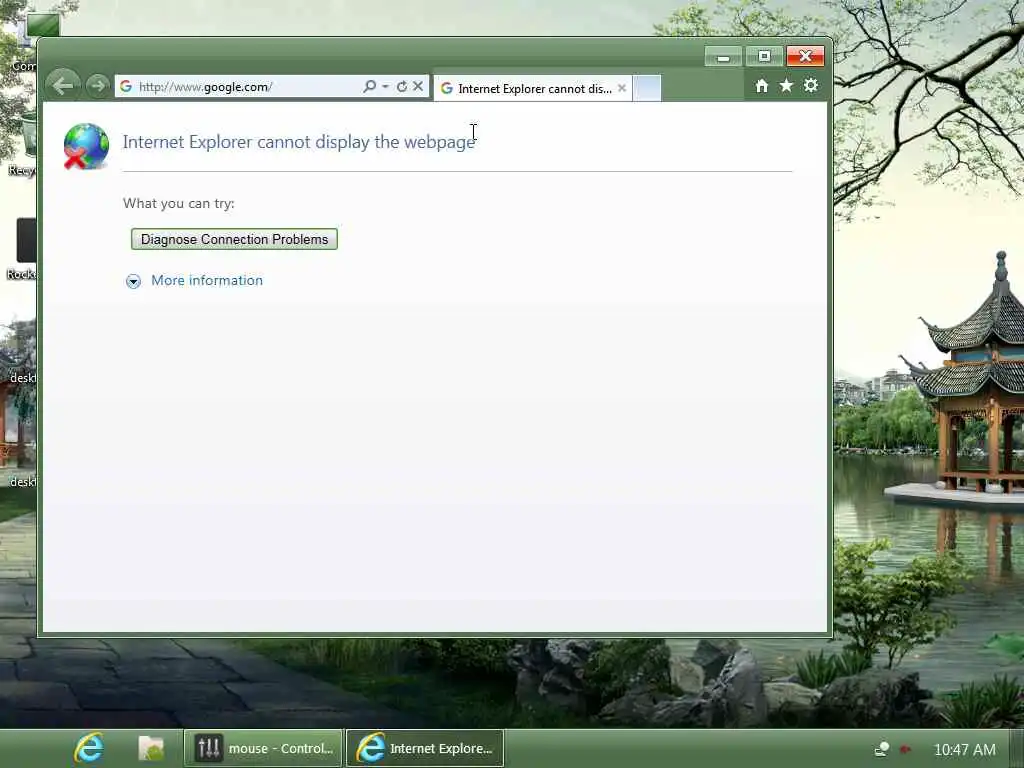Go to the Home page icon
Viewport: 1024px width, 768px height.
[761, 86]
